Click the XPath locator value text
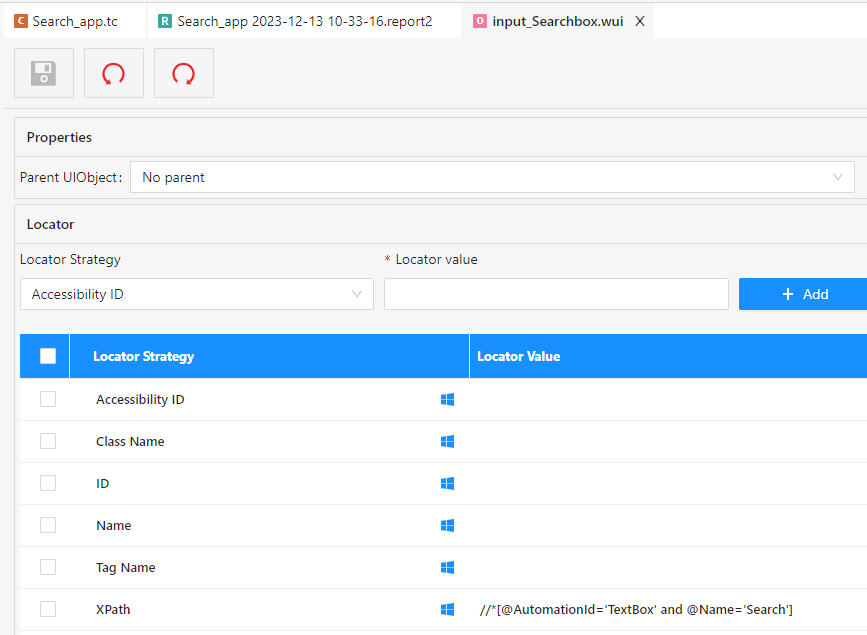 coord(636,610)
